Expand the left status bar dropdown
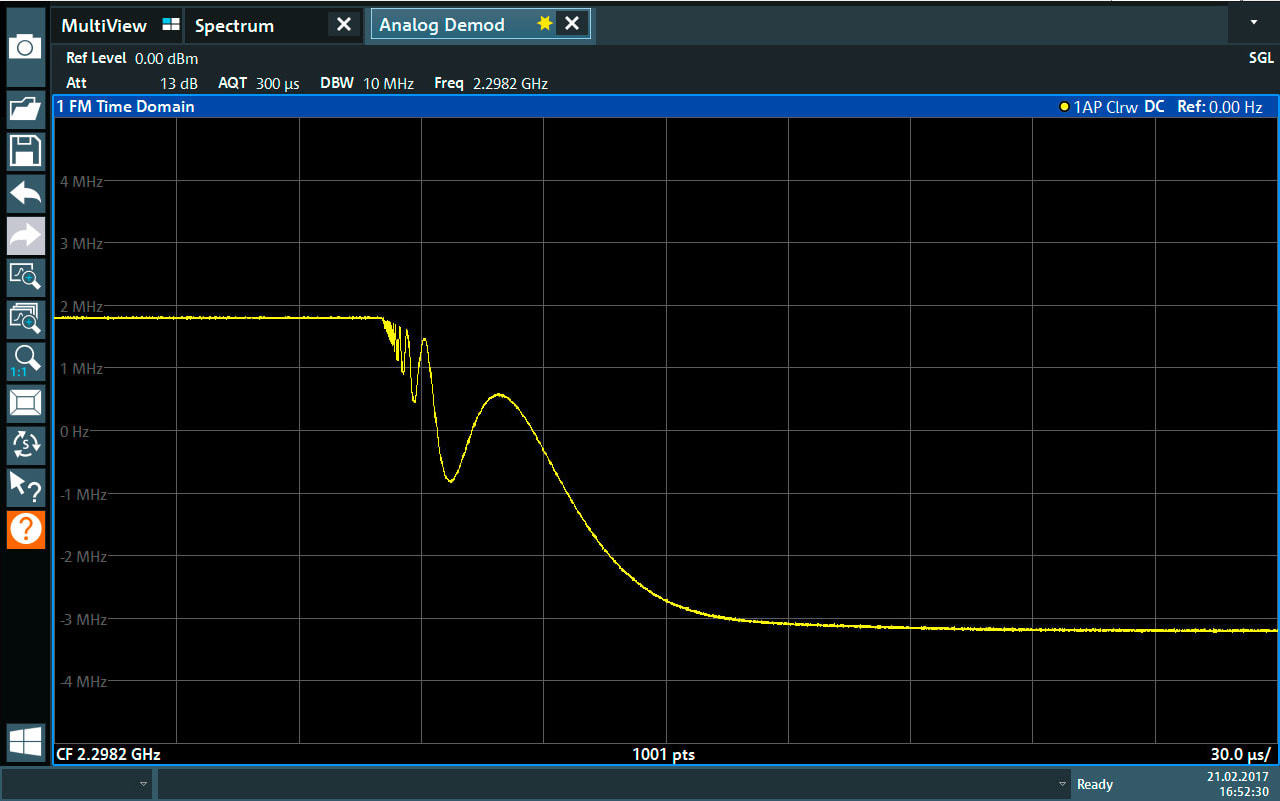 click(143, 784)
